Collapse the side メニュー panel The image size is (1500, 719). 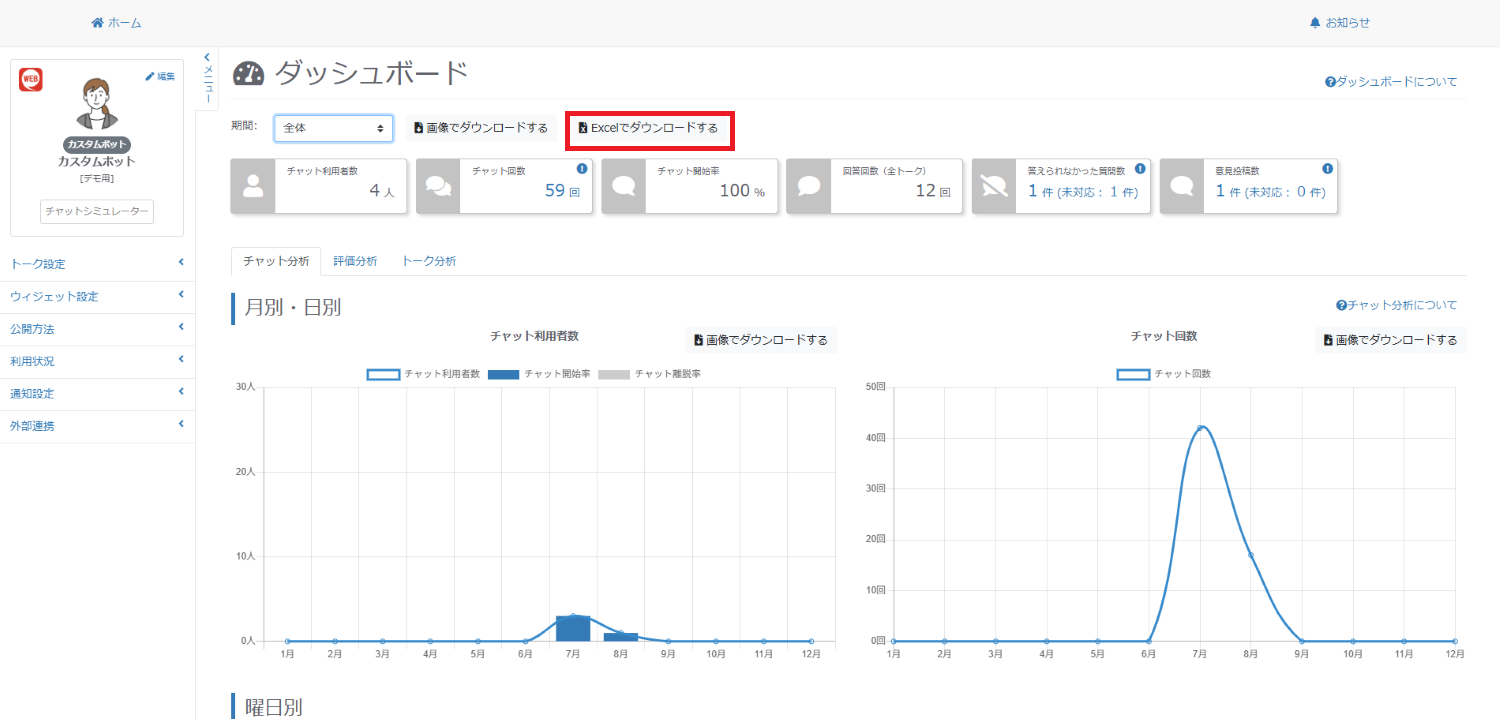pos(208,78)
